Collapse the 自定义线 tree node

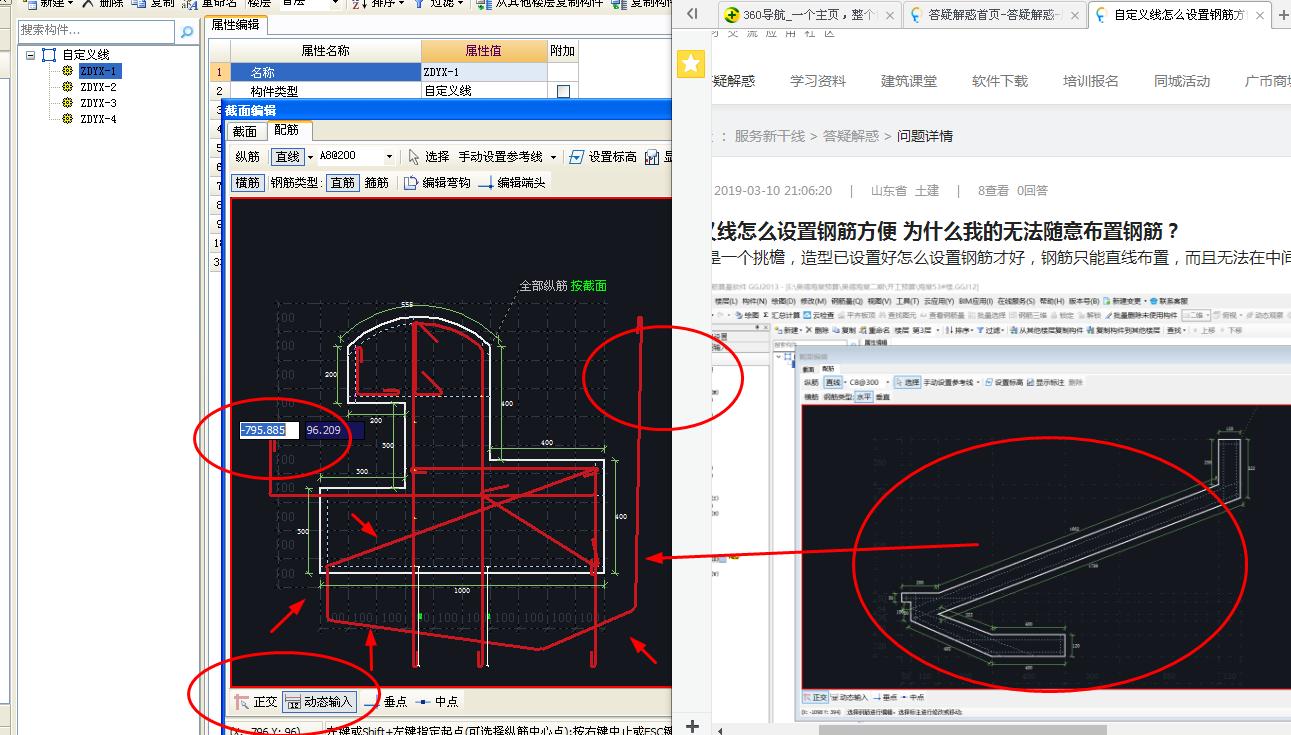pyautogui.click(x=31, y=55)
